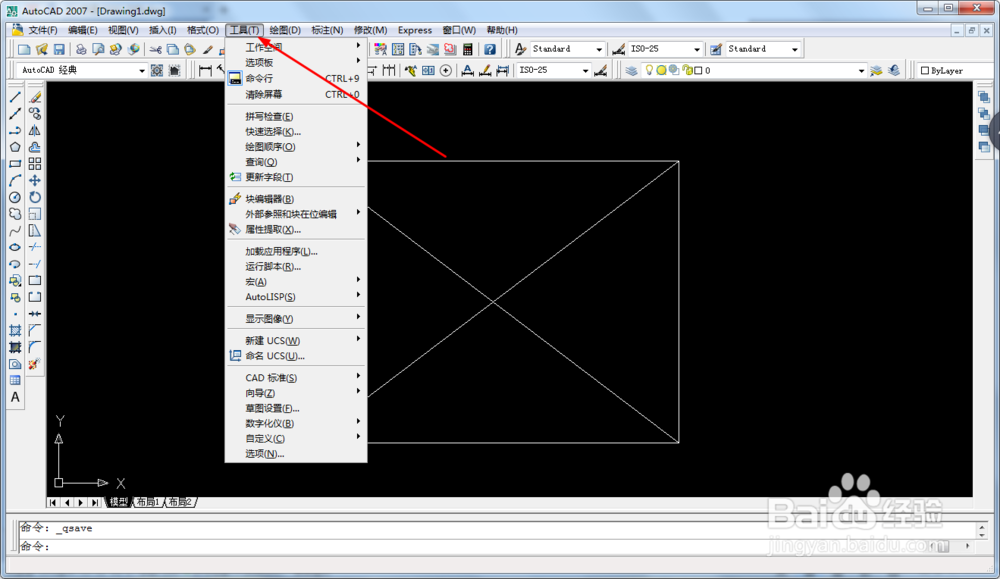
Task: Open the ISO-25 dimension style dropdown in the styles toolbar
Action: [697, 49]
